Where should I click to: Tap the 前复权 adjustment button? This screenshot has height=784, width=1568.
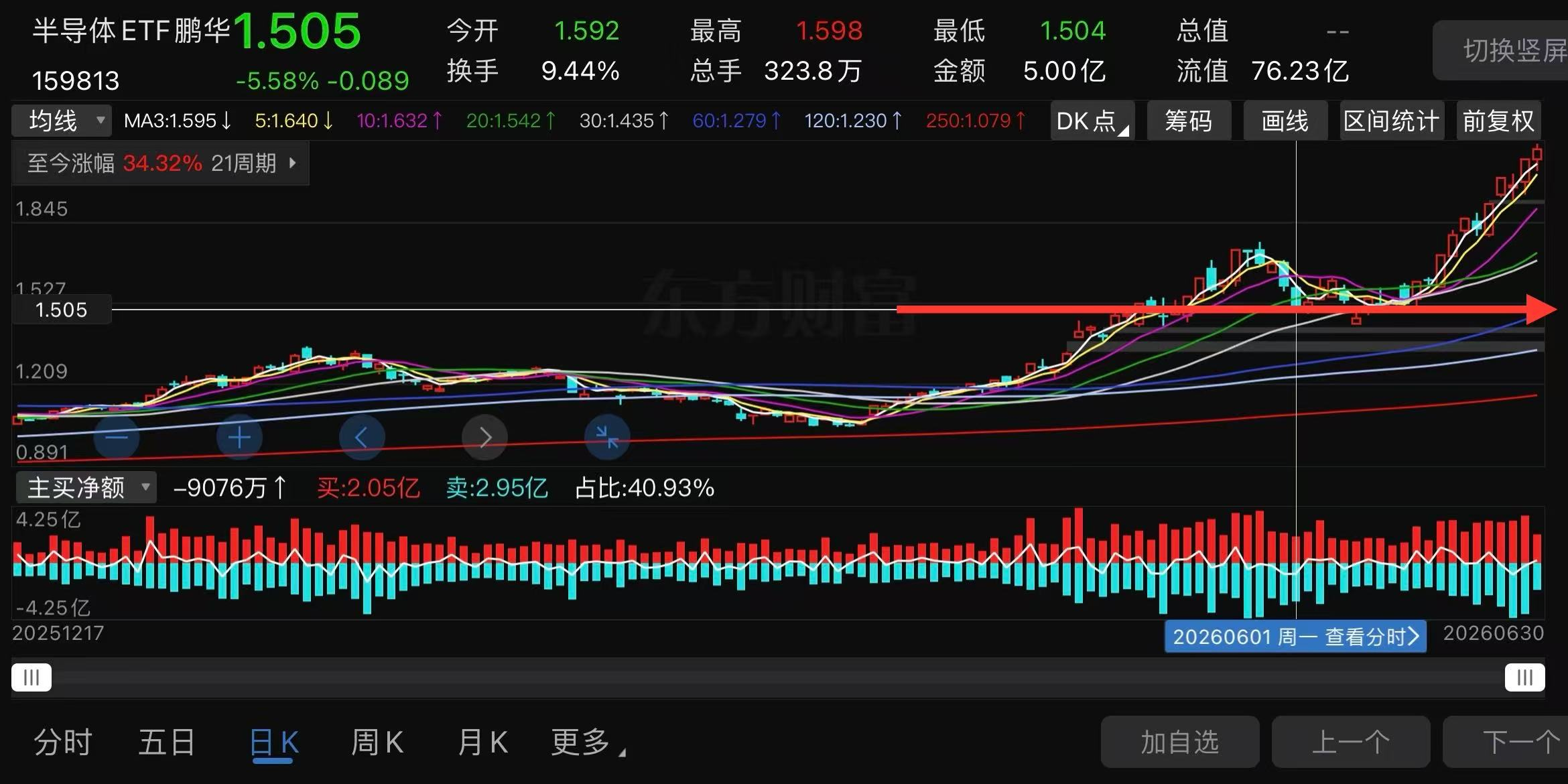pos(1499,121)
